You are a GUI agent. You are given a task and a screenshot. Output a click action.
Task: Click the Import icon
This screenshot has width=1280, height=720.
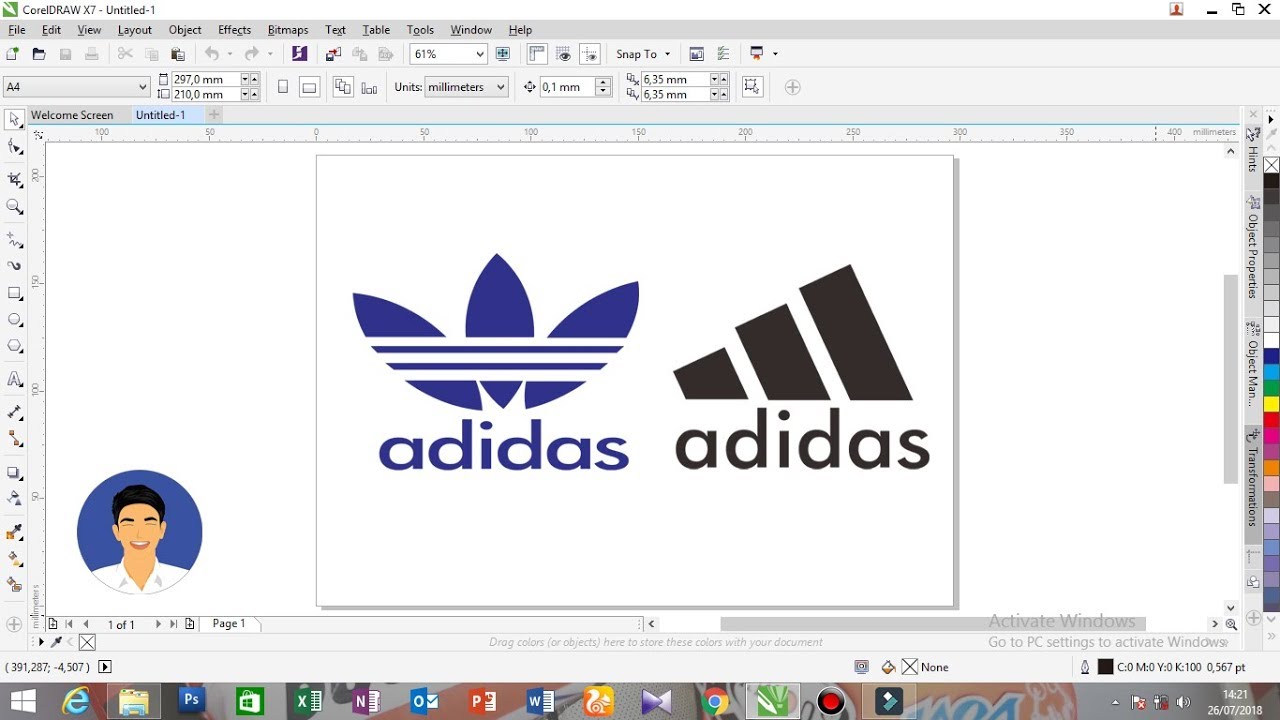point(333,54)
